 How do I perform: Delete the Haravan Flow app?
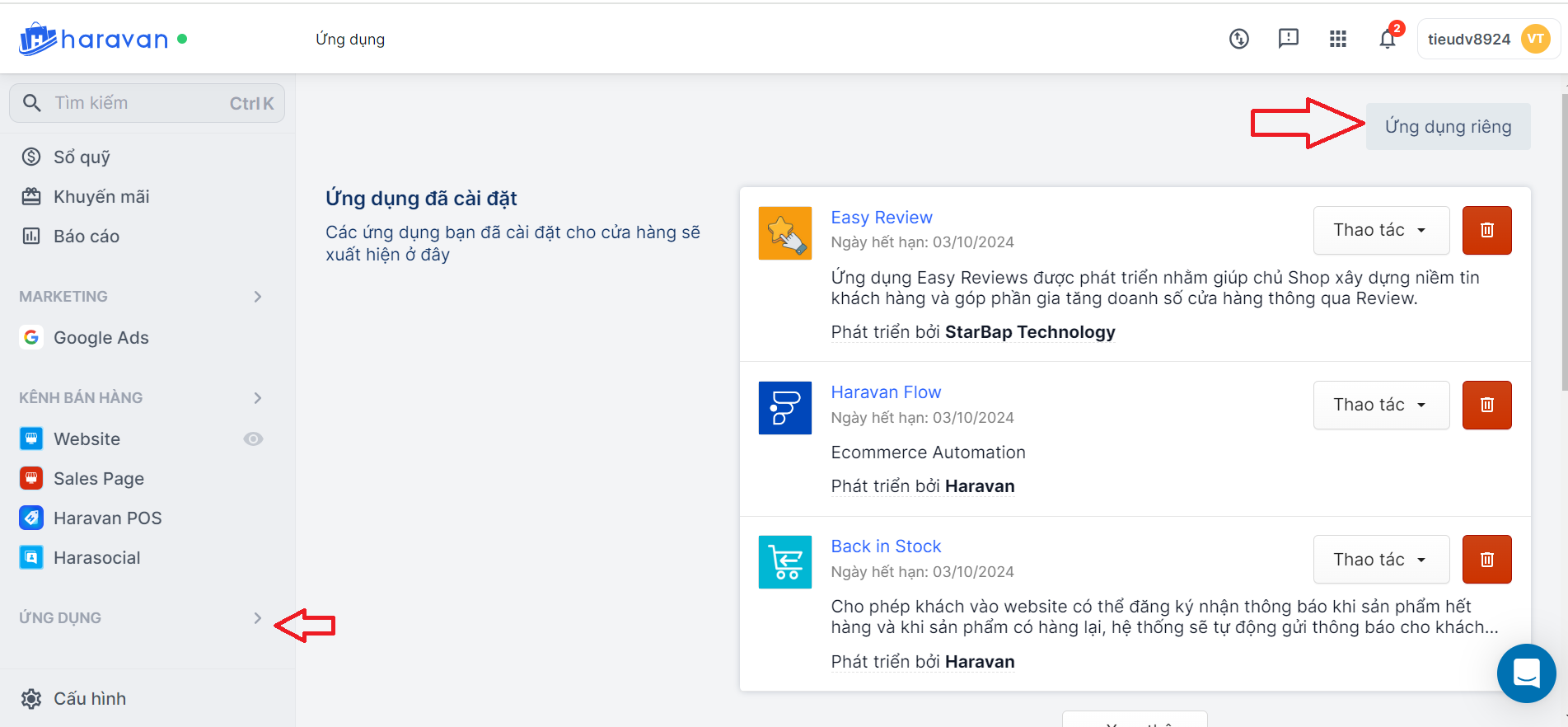[1487, 405]
